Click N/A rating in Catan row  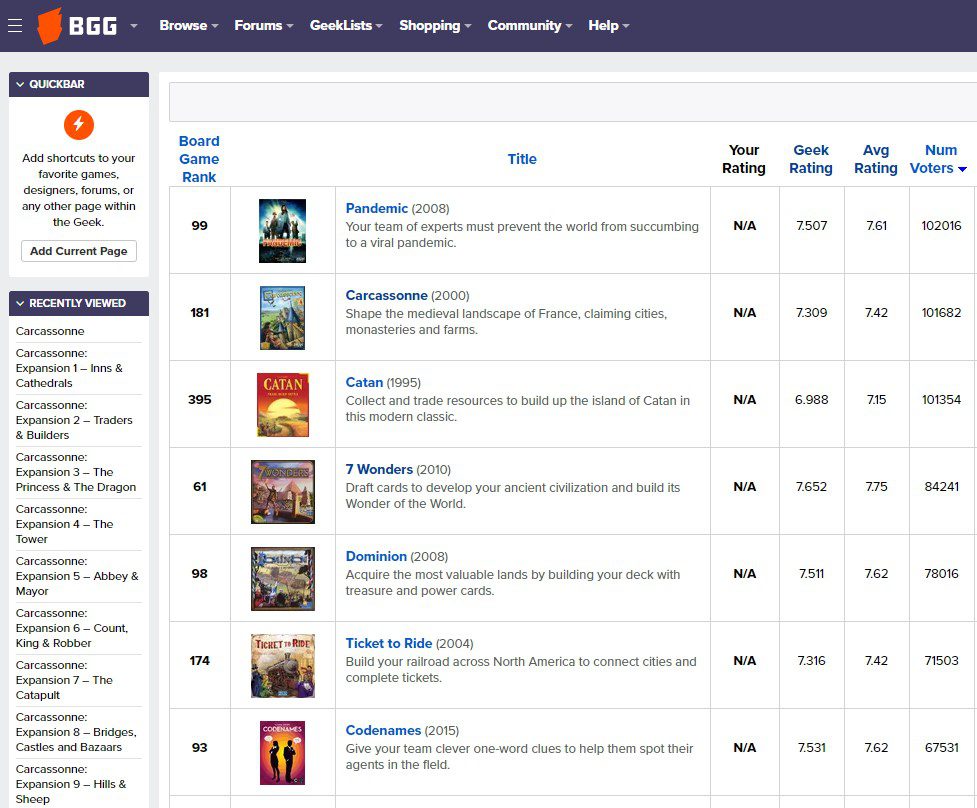click(745, 399)
